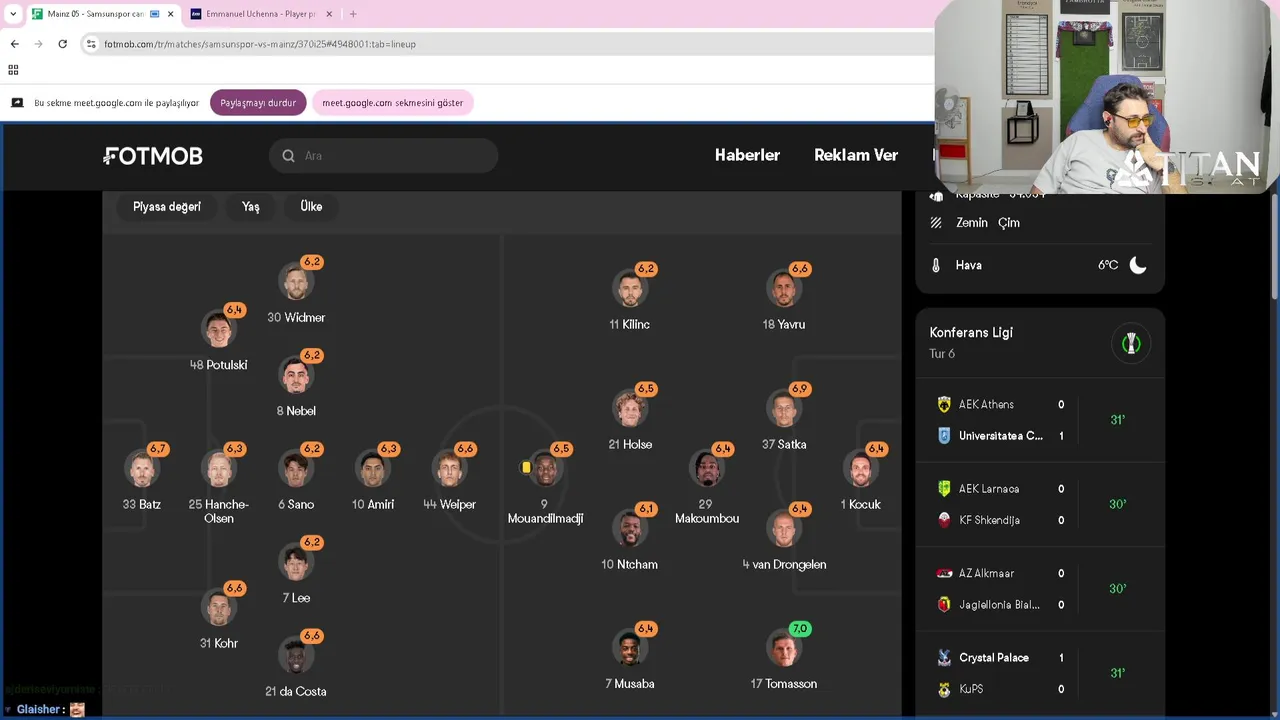Select the Piyasa değeri filter
The width and height of the screenshot is (1280, 720).
(x=167, y=206)
